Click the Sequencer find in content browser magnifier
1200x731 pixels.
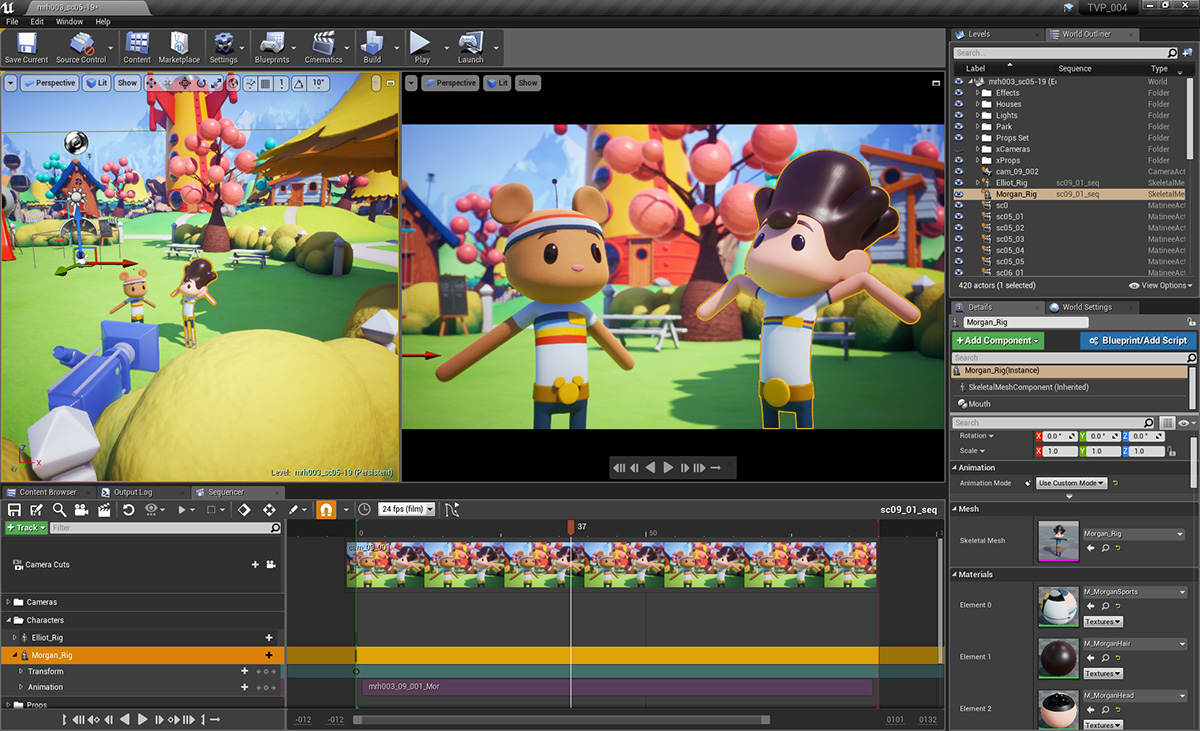pyautogui.click(x=60, y=510)
